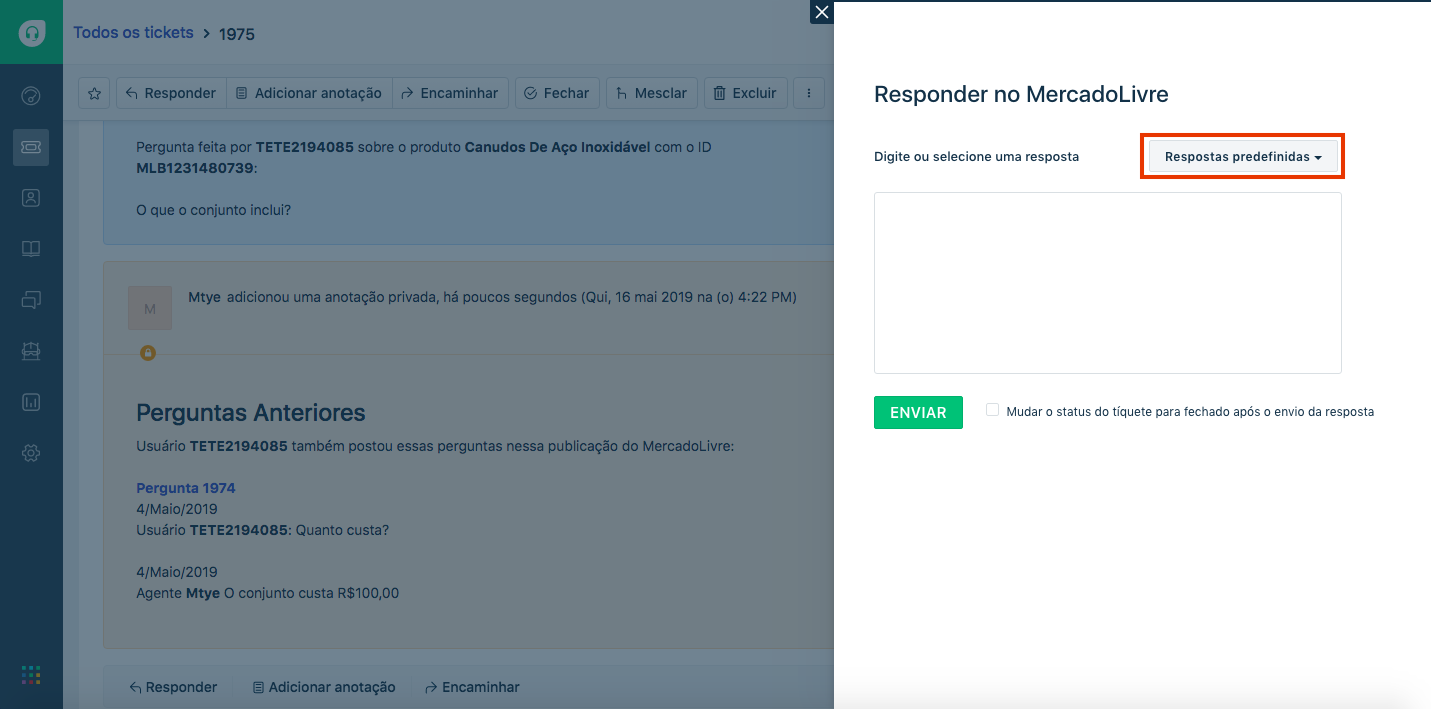Open the contacts icon in sidebar
1431x709 pixels.
click(x=31, y=198)
